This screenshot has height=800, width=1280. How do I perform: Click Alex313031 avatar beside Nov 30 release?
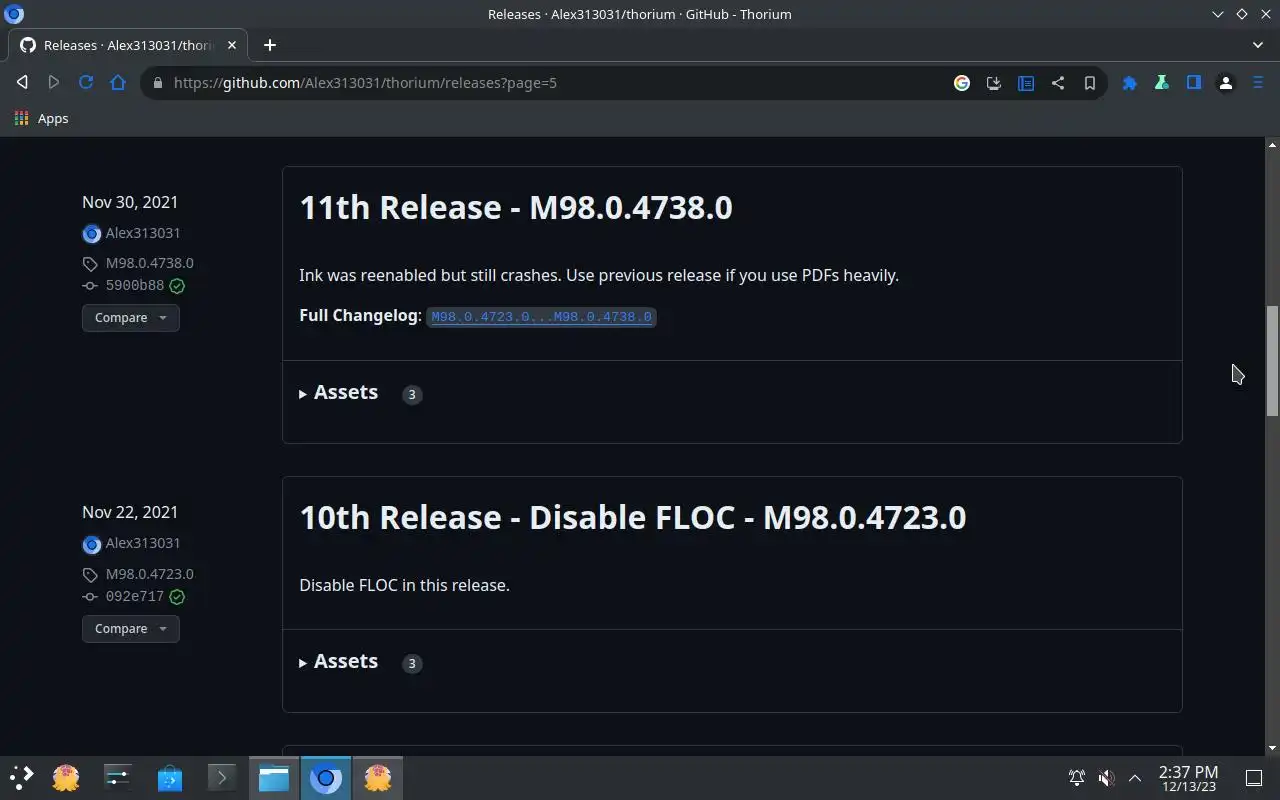pos(92,234)
